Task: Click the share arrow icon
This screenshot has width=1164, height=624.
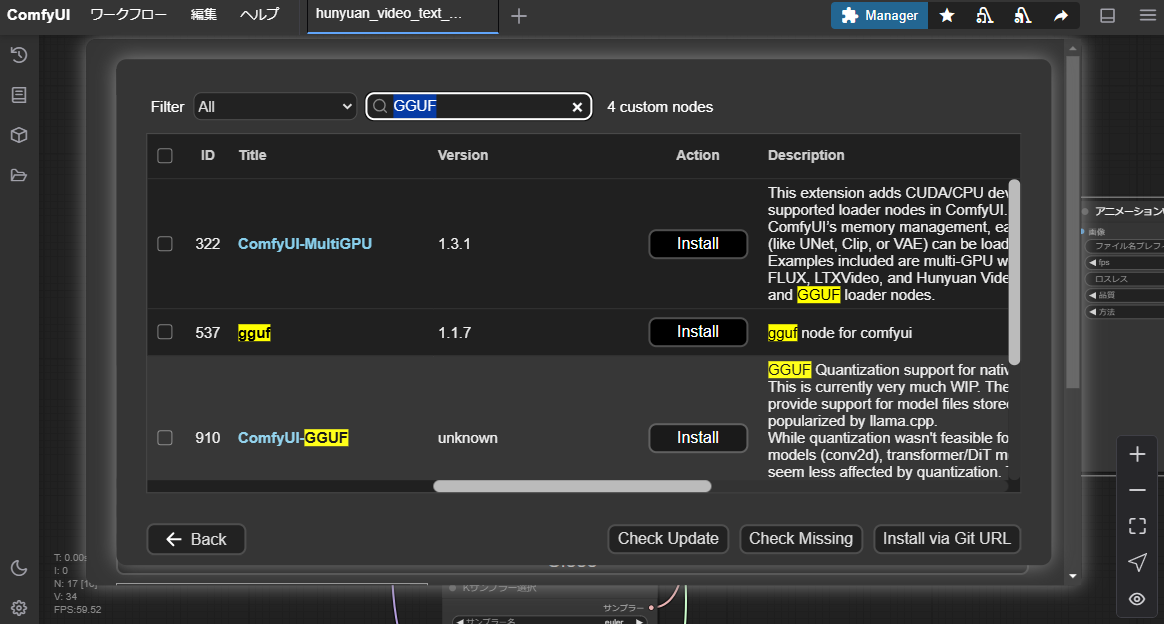Action: (x=1061, y=16)
